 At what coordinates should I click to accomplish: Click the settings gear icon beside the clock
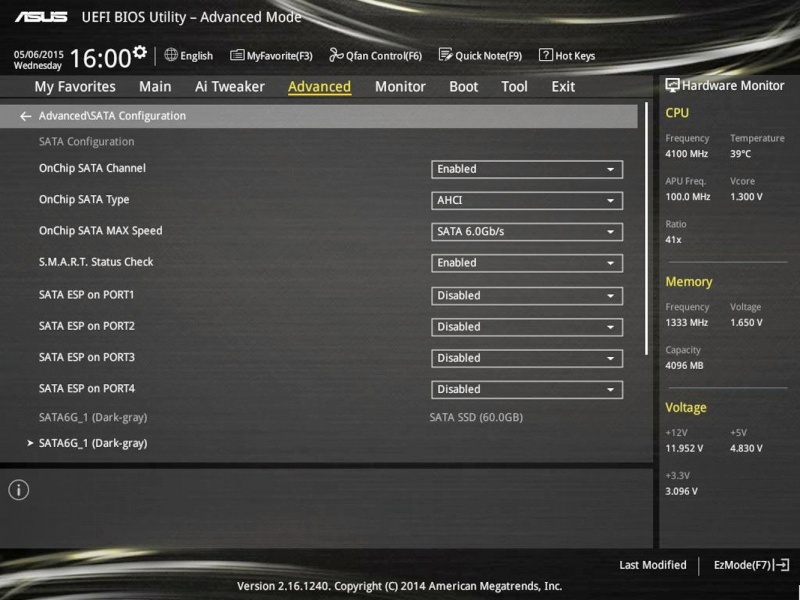139,52
